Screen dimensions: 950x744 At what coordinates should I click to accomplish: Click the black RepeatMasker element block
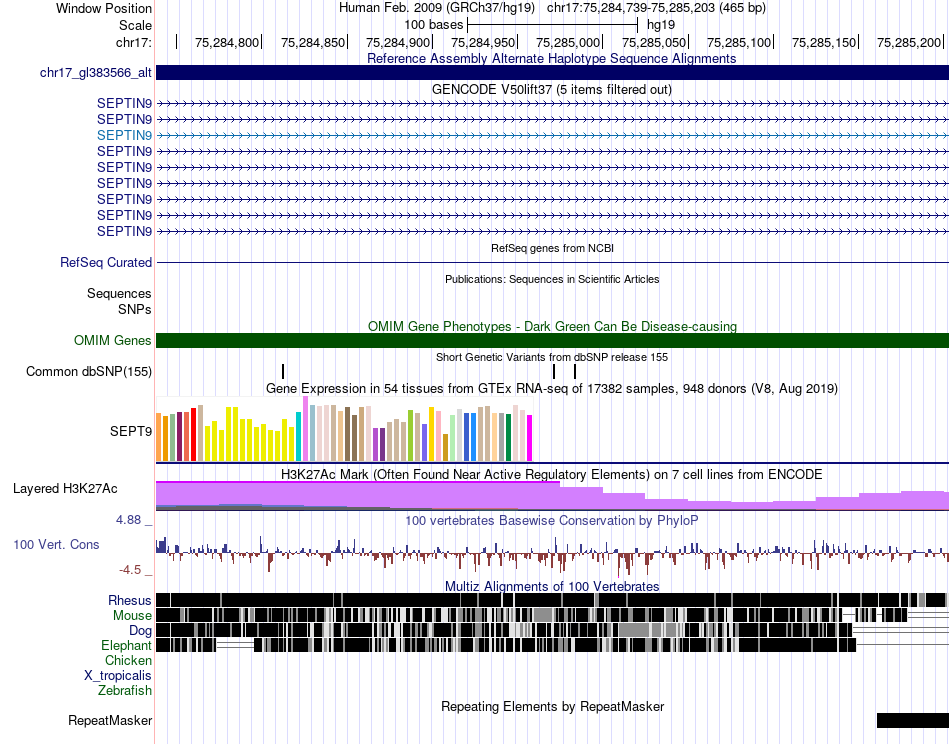tap(912, 720)
